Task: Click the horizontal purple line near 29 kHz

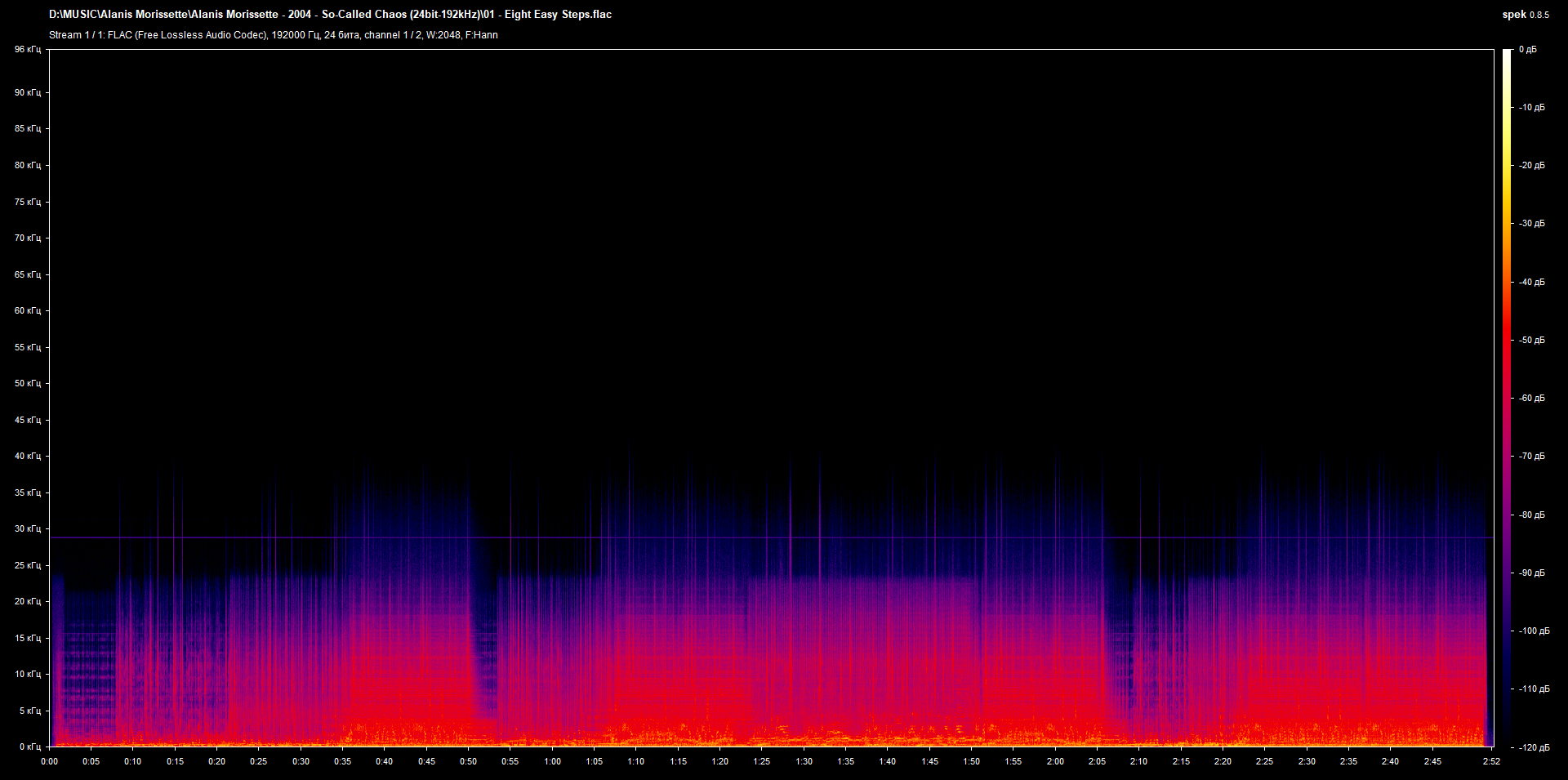Action: point(735,537)
